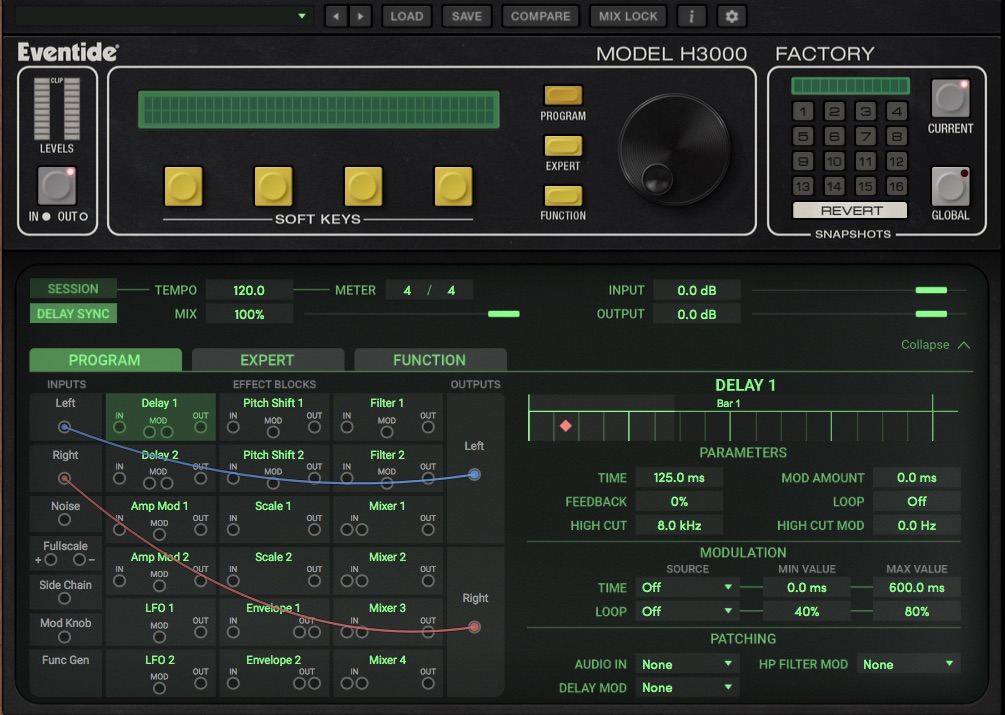Click the Mod Knob input jack
The height and width of the screenshot is (715, 1005).
(x=64, y=637)
